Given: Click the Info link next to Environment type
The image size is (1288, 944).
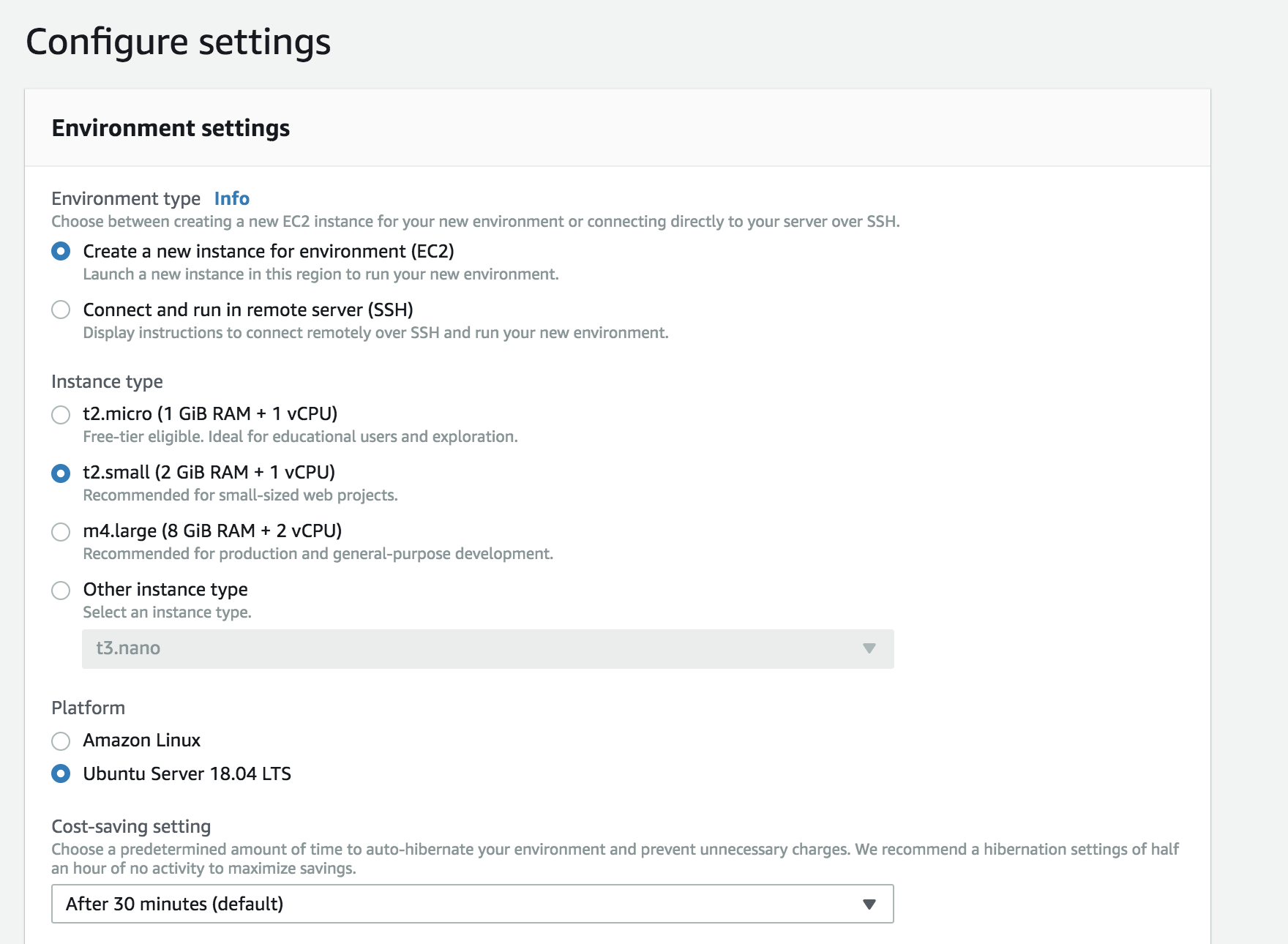Looking at the screenshot, I should (x=231, y=198).
